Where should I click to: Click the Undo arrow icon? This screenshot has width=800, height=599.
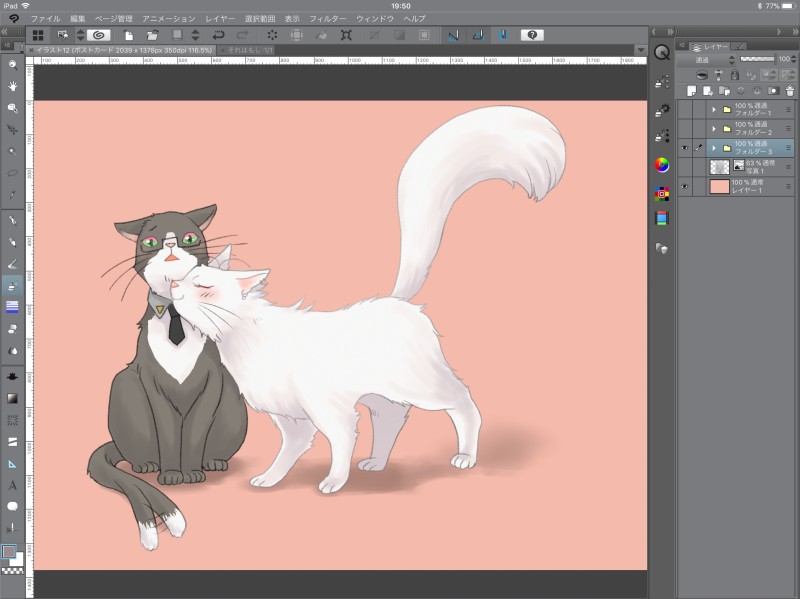pos(219,35)
